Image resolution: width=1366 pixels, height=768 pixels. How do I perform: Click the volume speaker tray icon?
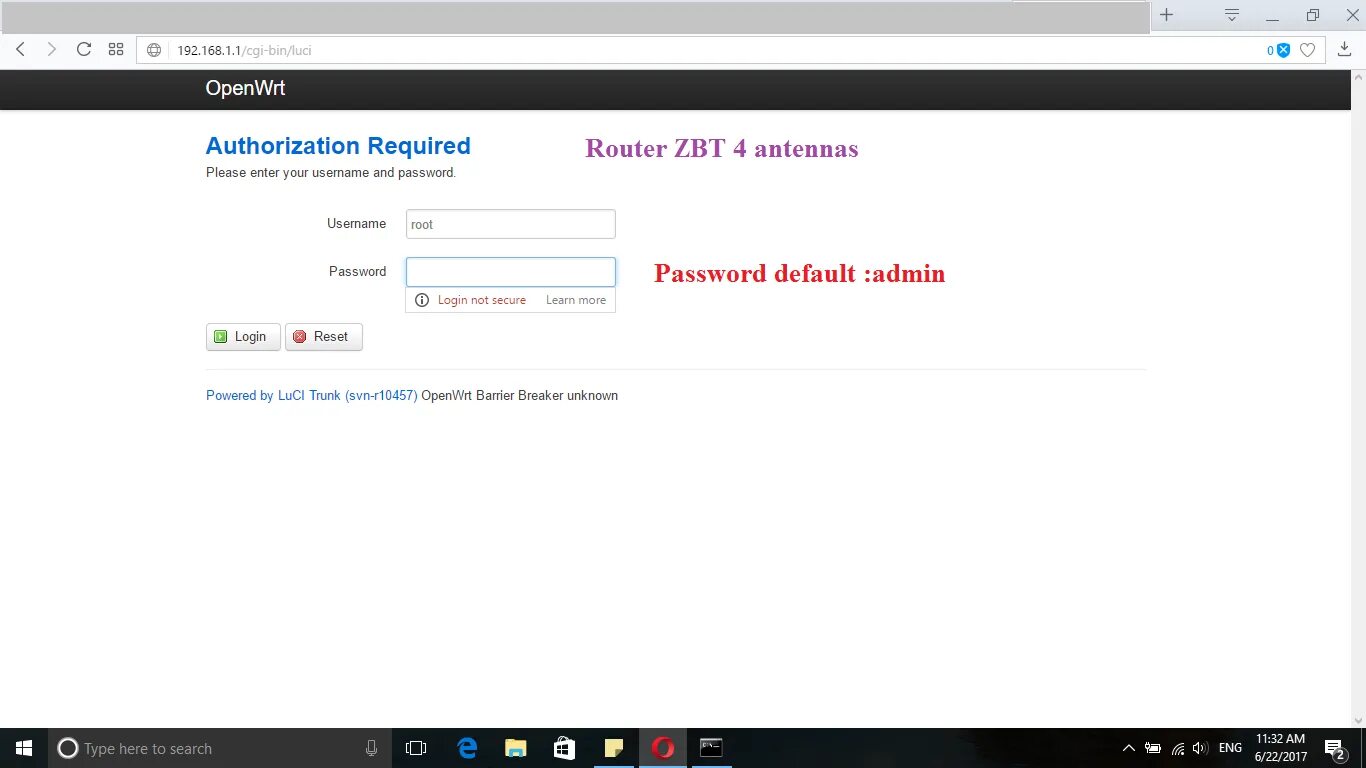tap(1201, 748)
